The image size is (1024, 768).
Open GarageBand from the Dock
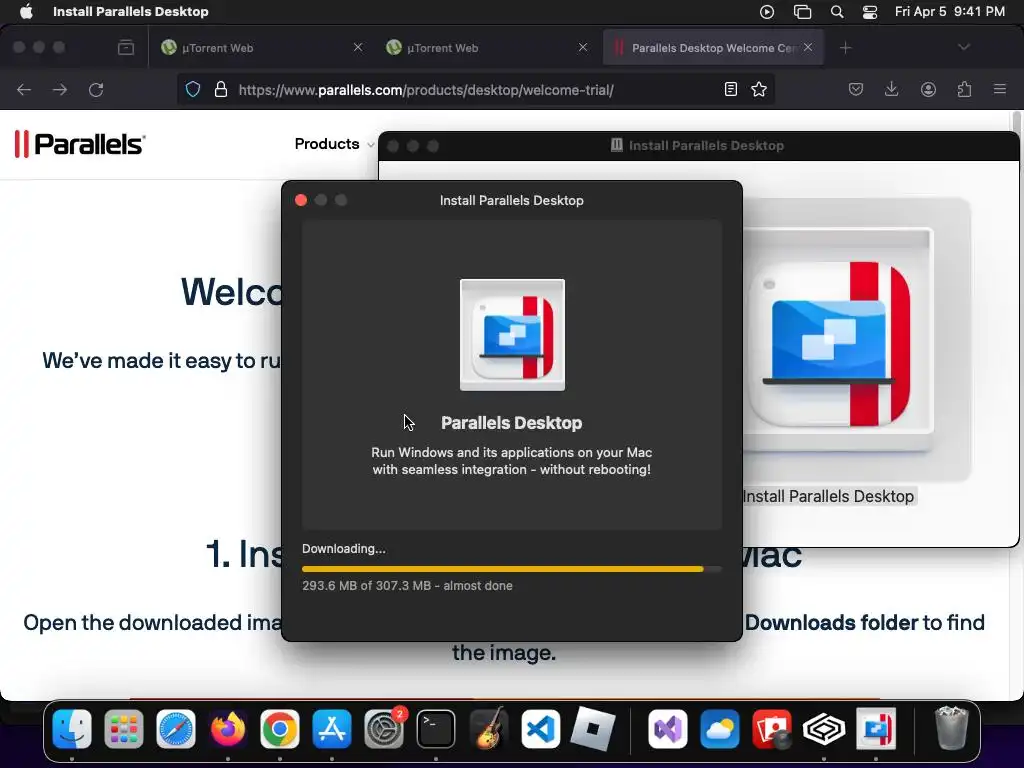(488, 729)
